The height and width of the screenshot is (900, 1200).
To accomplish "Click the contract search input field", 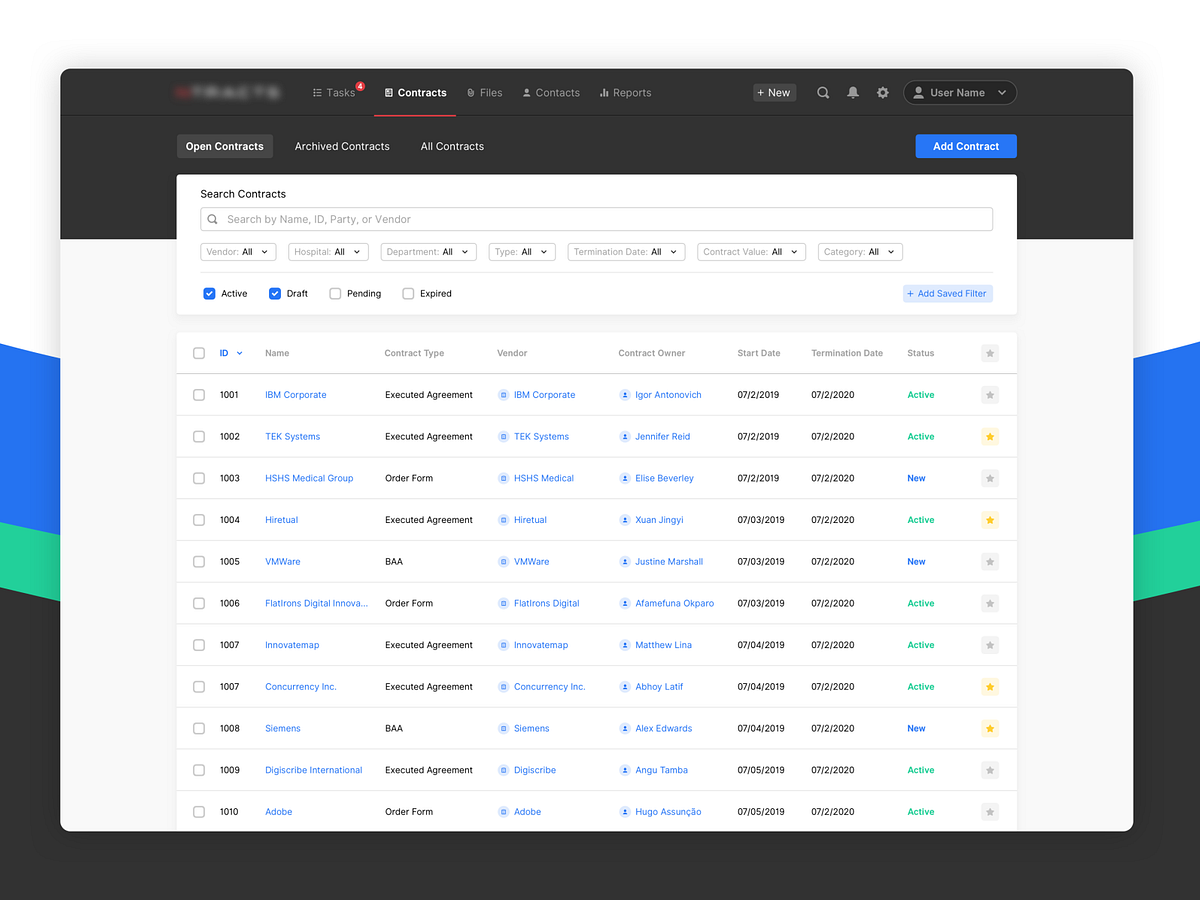I will click(x=597, y=218).
